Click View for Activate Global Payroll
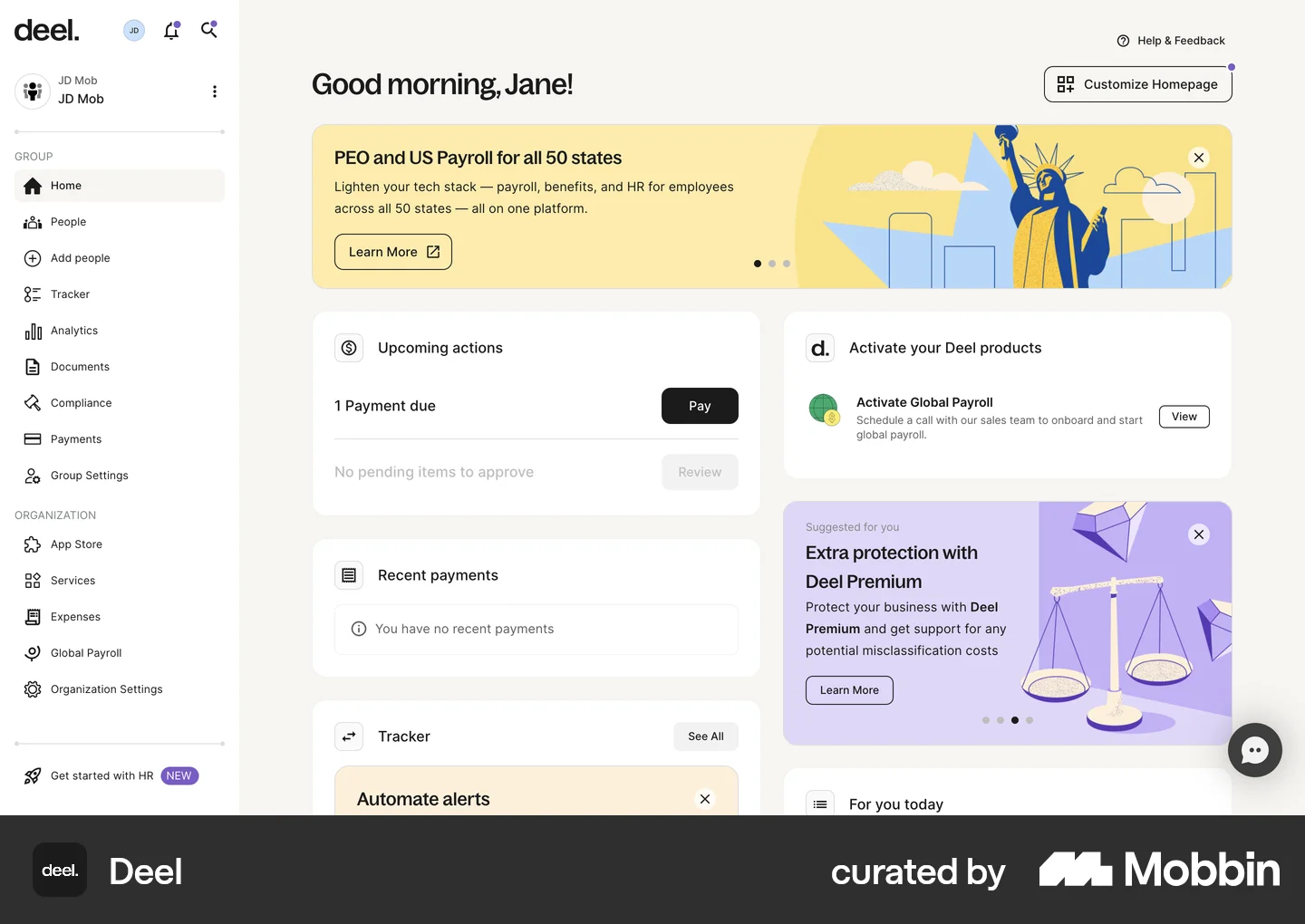 1184,417
